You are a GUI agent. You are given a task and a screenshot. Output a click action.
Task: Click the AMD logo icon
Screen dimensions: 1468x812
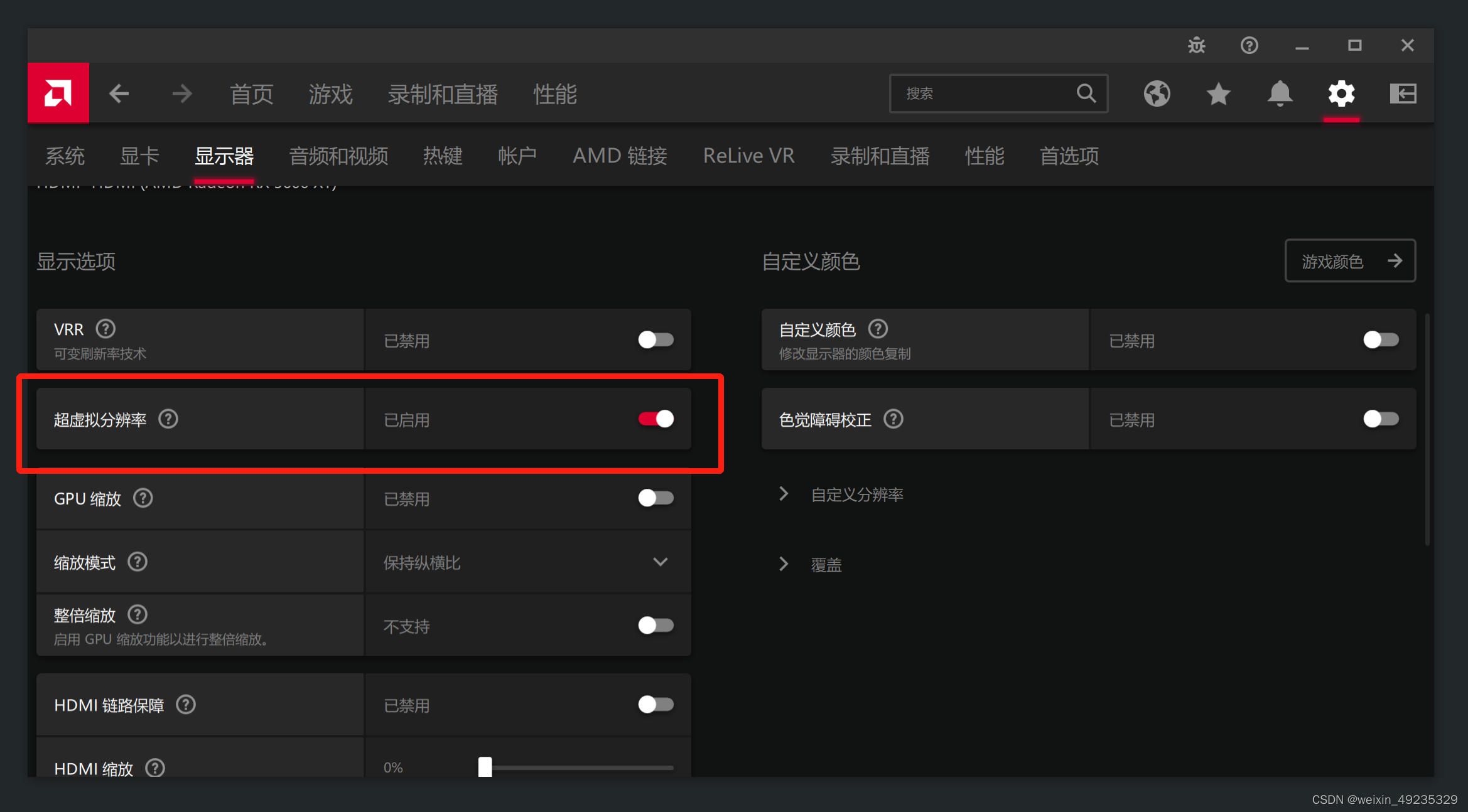(x=58, y=93)
